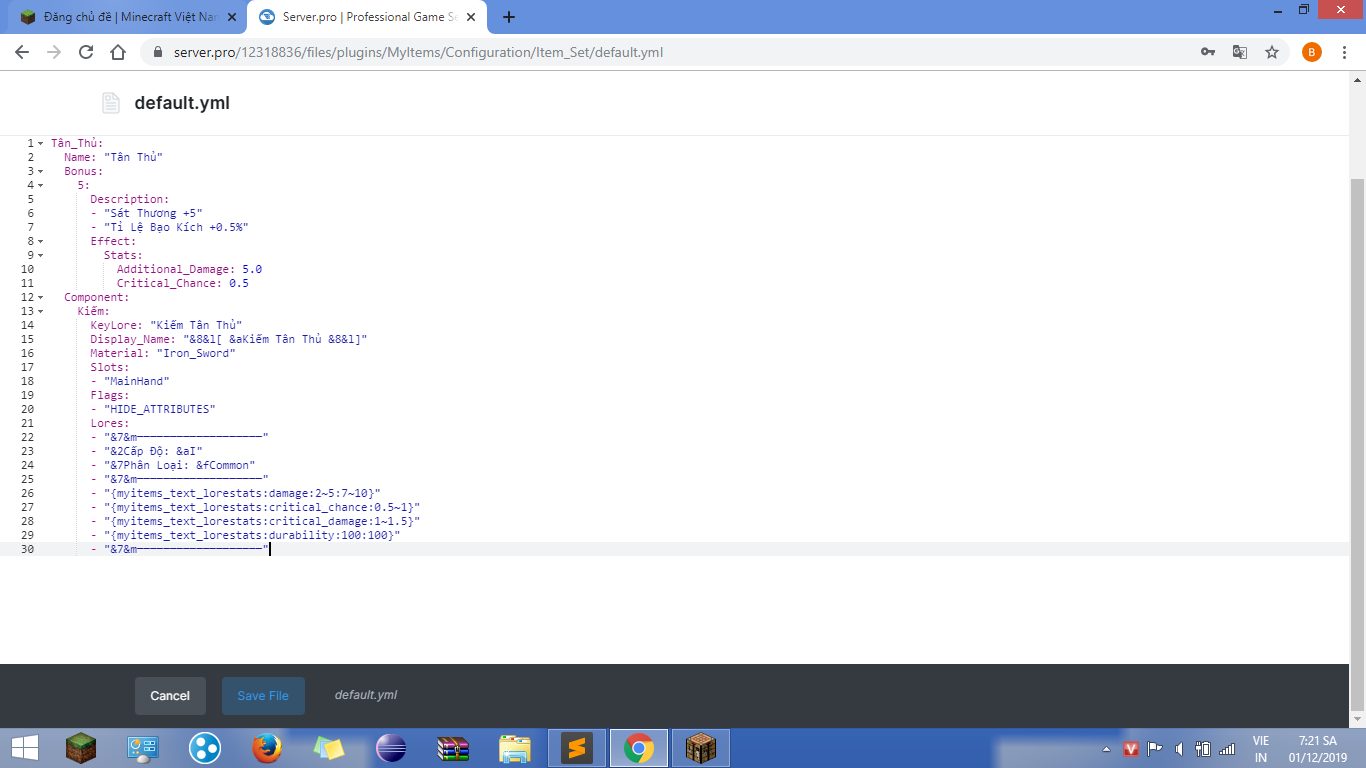This screenshot has height=768, width=1366.
Task: Click the address bar URL
Action: pos(418,52)
